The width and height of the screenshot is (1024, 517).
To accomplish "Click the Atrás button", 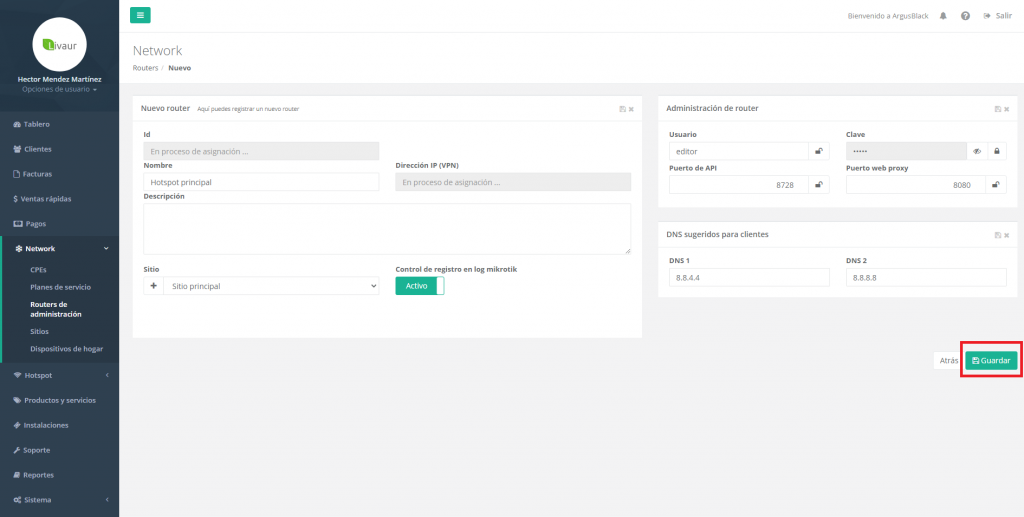I will click(948, 360).
